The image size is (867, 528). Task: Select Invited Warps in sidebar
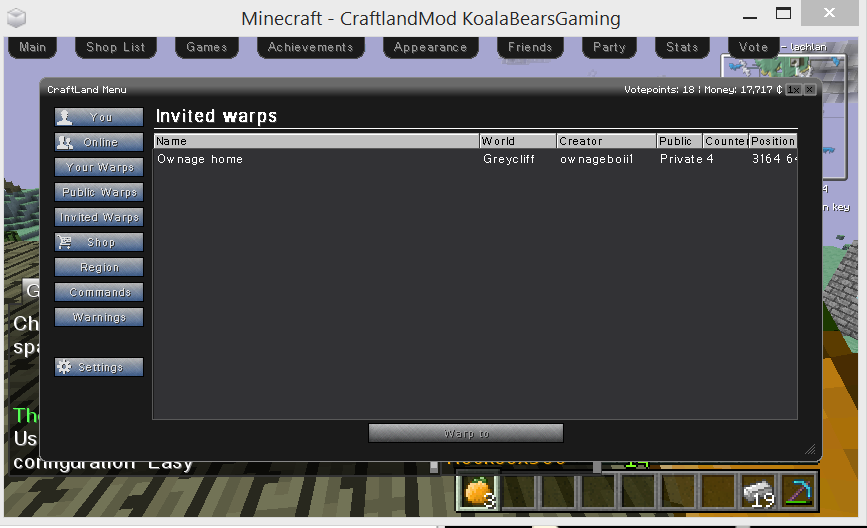click(x=99, y=217)
